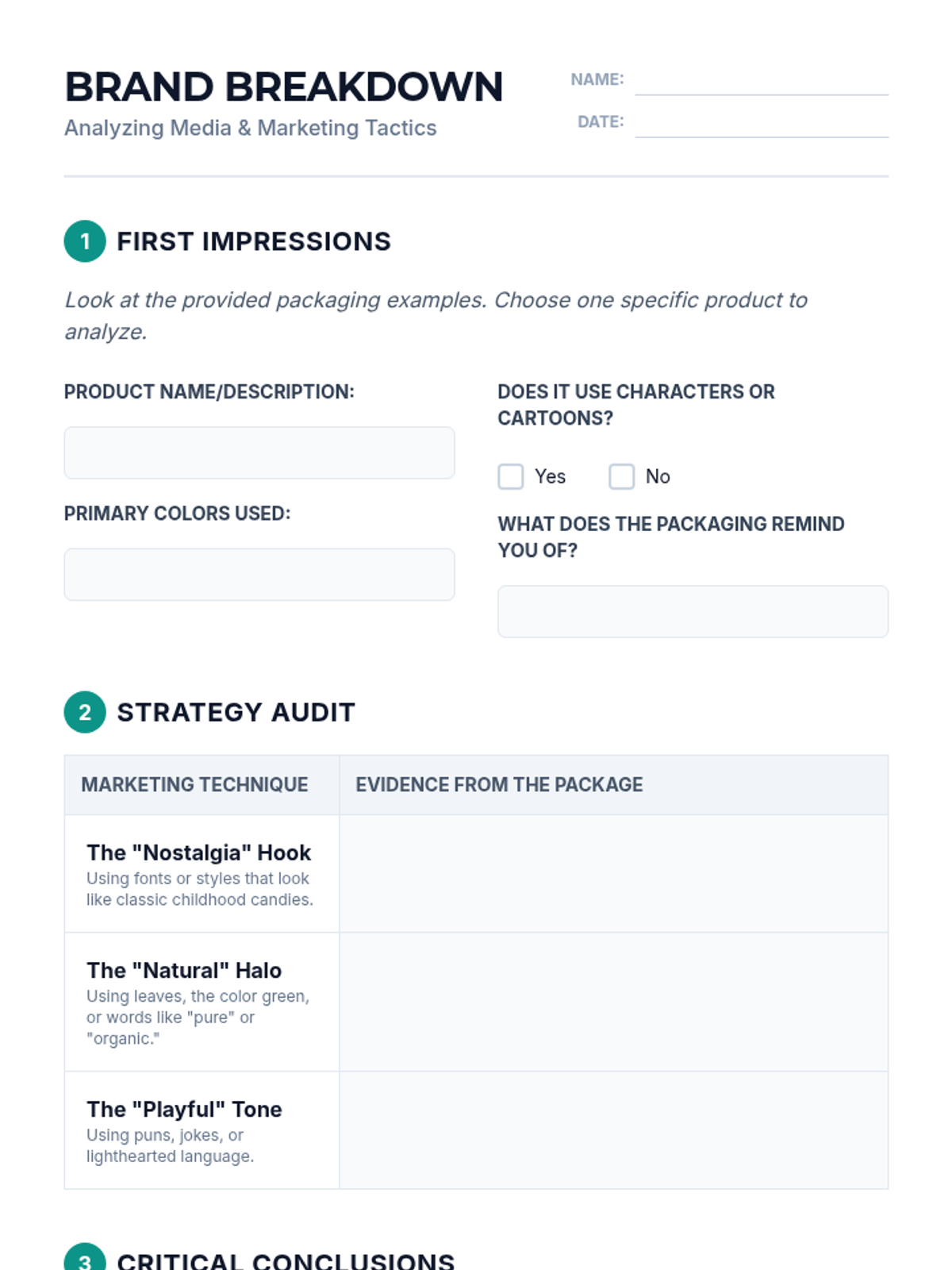This screenshot has height=1270, width=952.
Task: Click the number 1 section badge
Action: pyautogui.click(x=85, y=241)
